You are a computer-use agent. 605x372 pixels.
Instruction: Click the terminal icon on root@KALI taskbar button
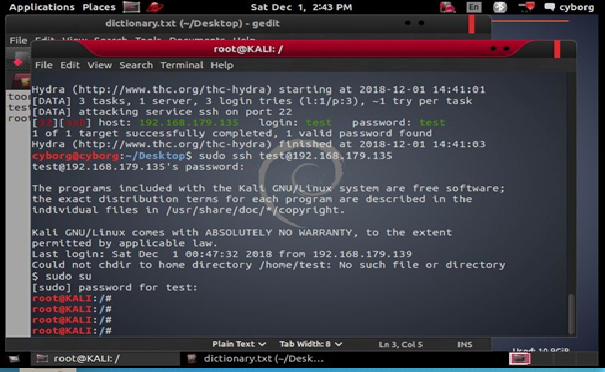42,358
